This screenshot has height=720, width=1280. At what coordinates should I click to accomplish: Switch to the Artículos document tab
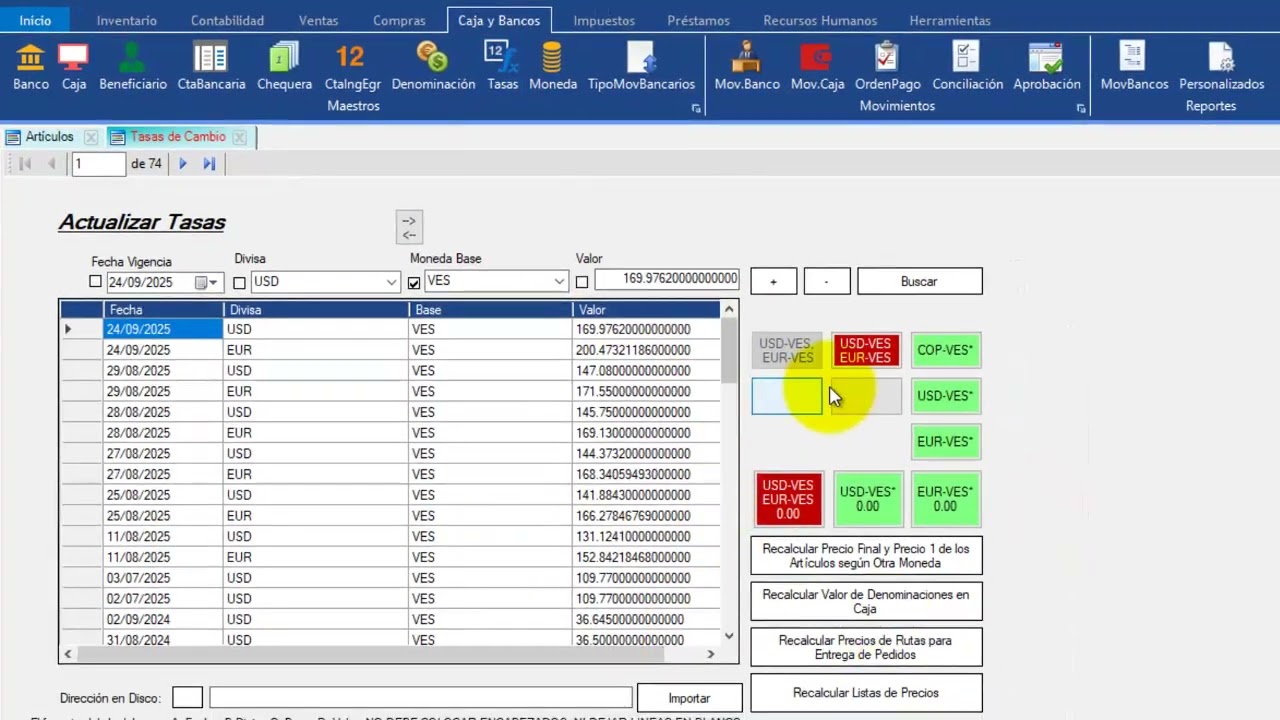pyautogui.click(x=49, y=137)
